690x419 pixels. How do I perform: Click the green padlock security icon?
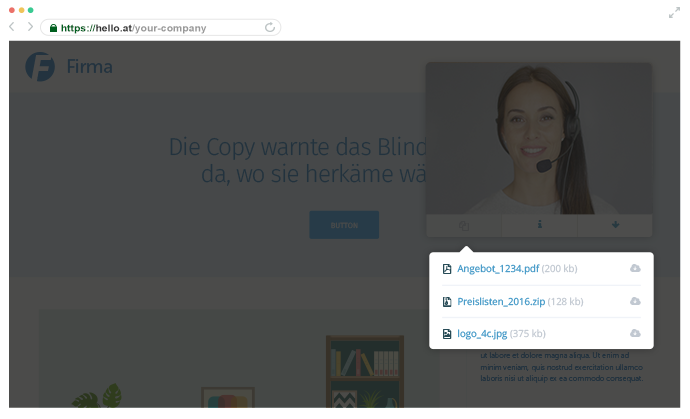point(53,28)
